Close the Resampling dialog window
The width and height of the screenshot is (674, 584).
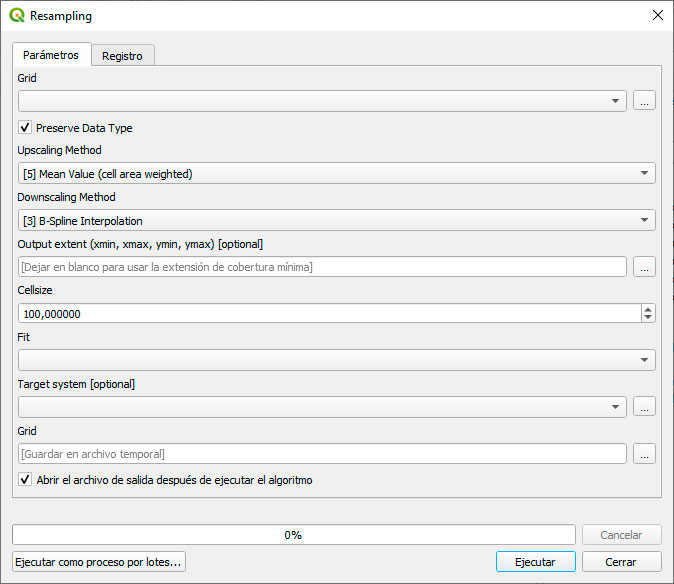click(657, 16)
